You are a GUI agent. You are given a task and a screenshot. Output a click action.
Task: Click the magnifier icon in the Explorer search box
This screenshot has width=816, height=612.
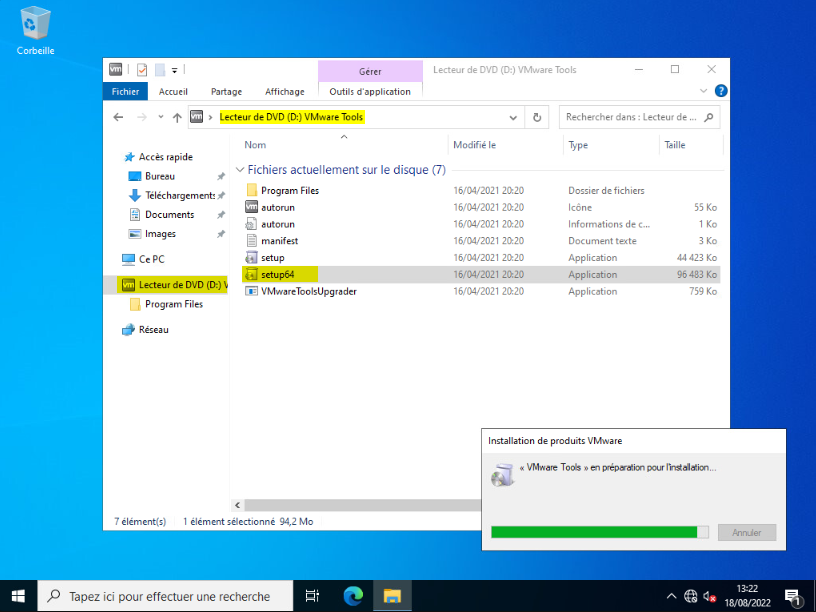[708, 117]
